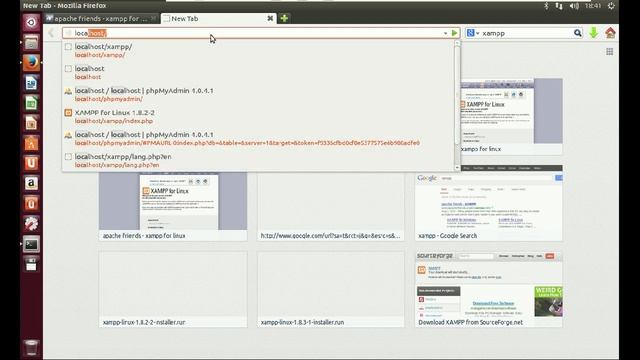640x360 pixels.
Task: Open top-right xampp for linux thumbnail
Action: (511, 116)
